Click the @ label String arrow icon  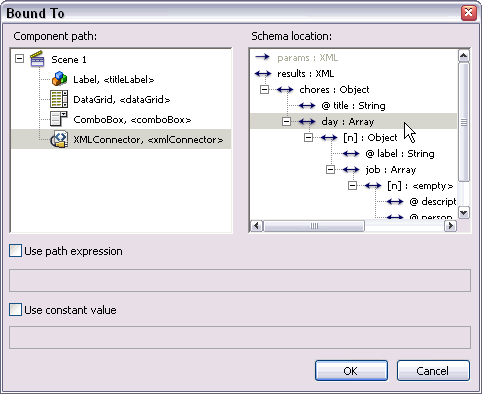point(351,153)
